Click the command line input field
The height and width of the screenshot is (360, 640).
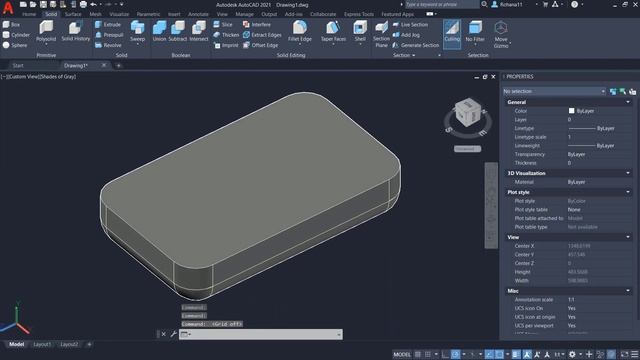click(261, 334)
